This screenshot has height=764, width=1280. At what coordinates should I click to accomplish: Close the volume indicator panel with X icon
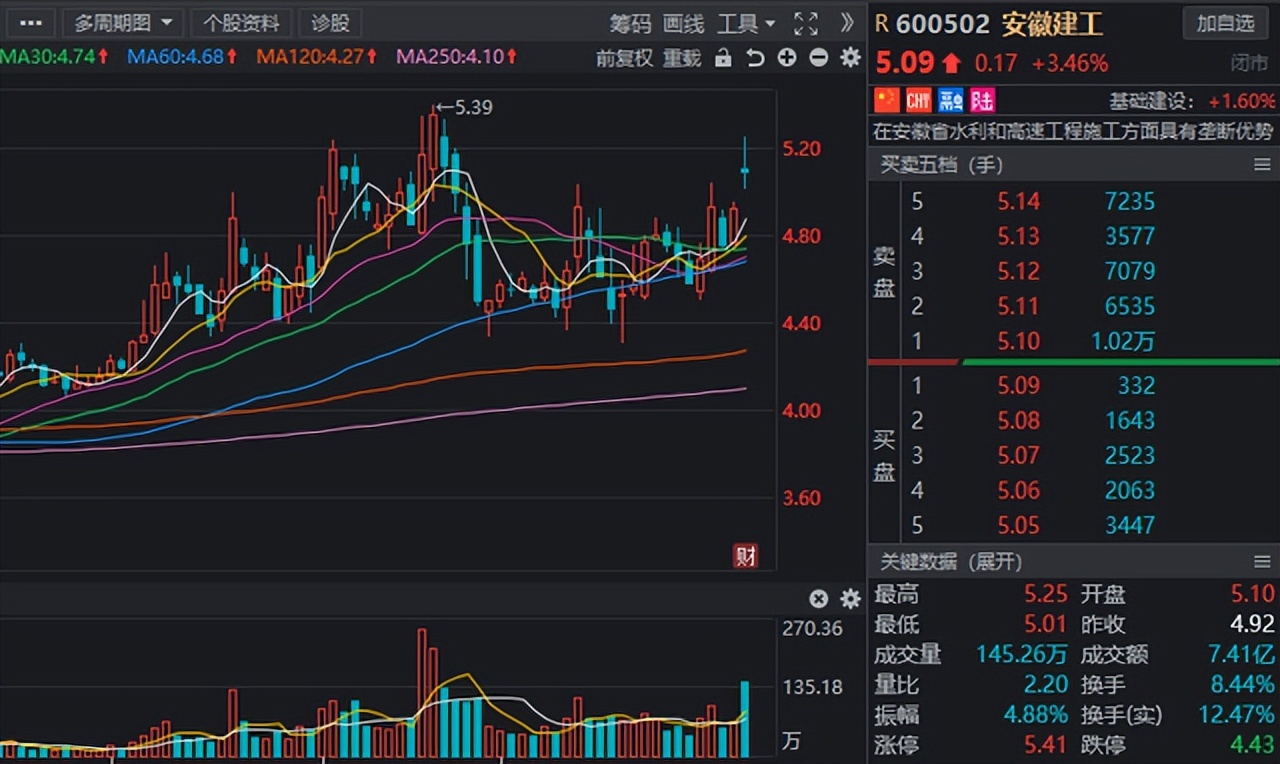click(x=818, y=599)
